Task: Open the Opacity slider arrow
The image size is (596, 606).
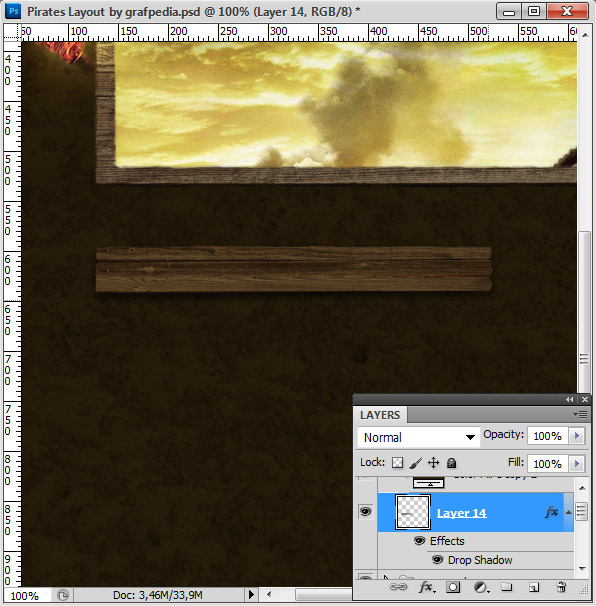Action: 577,436
